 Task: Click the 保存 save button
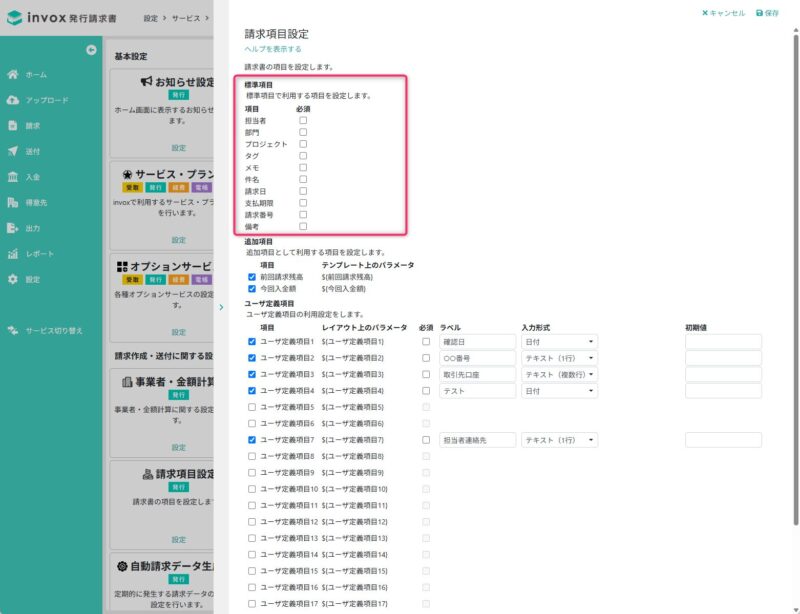pyautogui.click(x=768, y=13)
